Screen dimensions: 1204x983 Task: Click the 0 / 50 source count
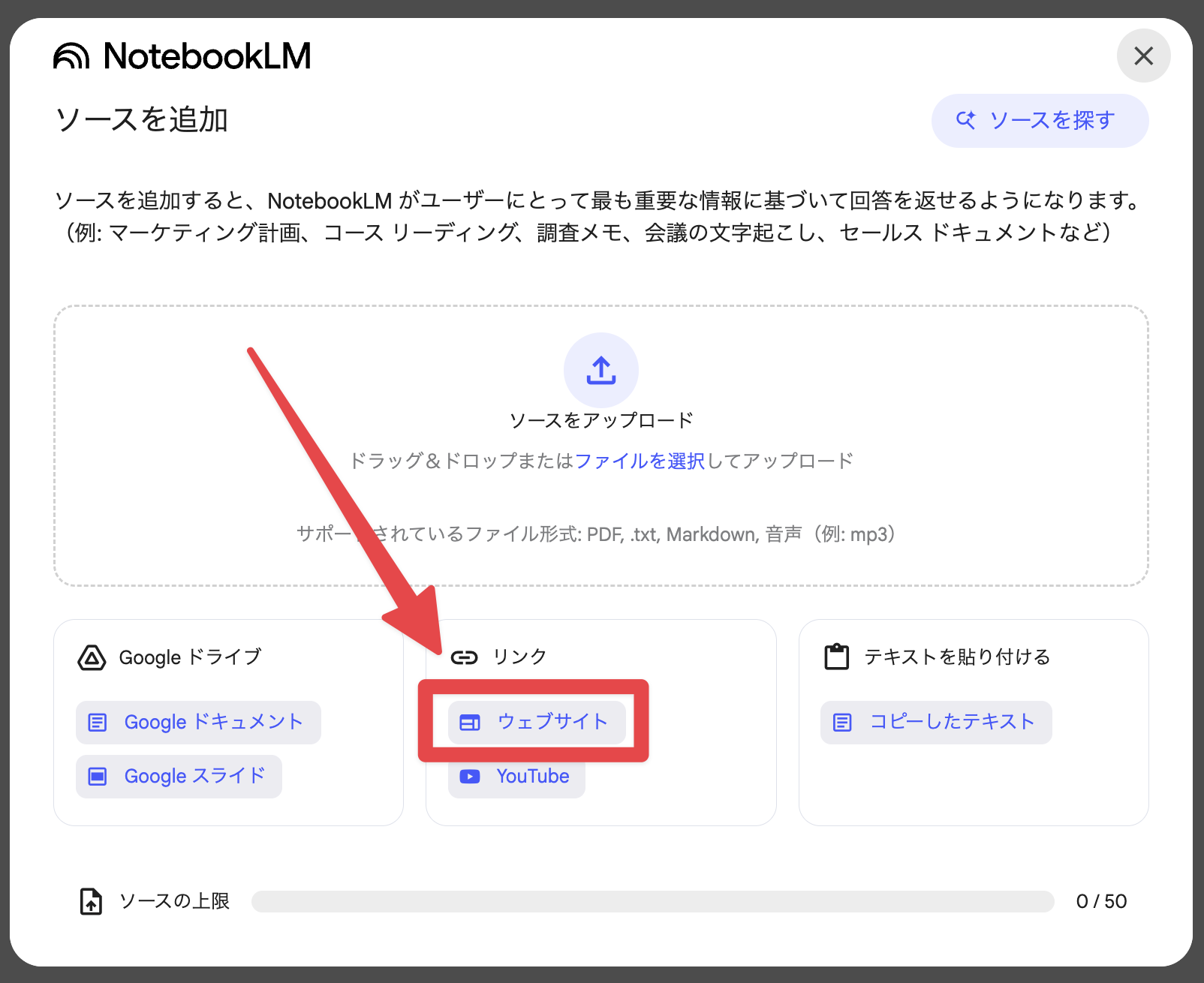[x=1101, y=901]
